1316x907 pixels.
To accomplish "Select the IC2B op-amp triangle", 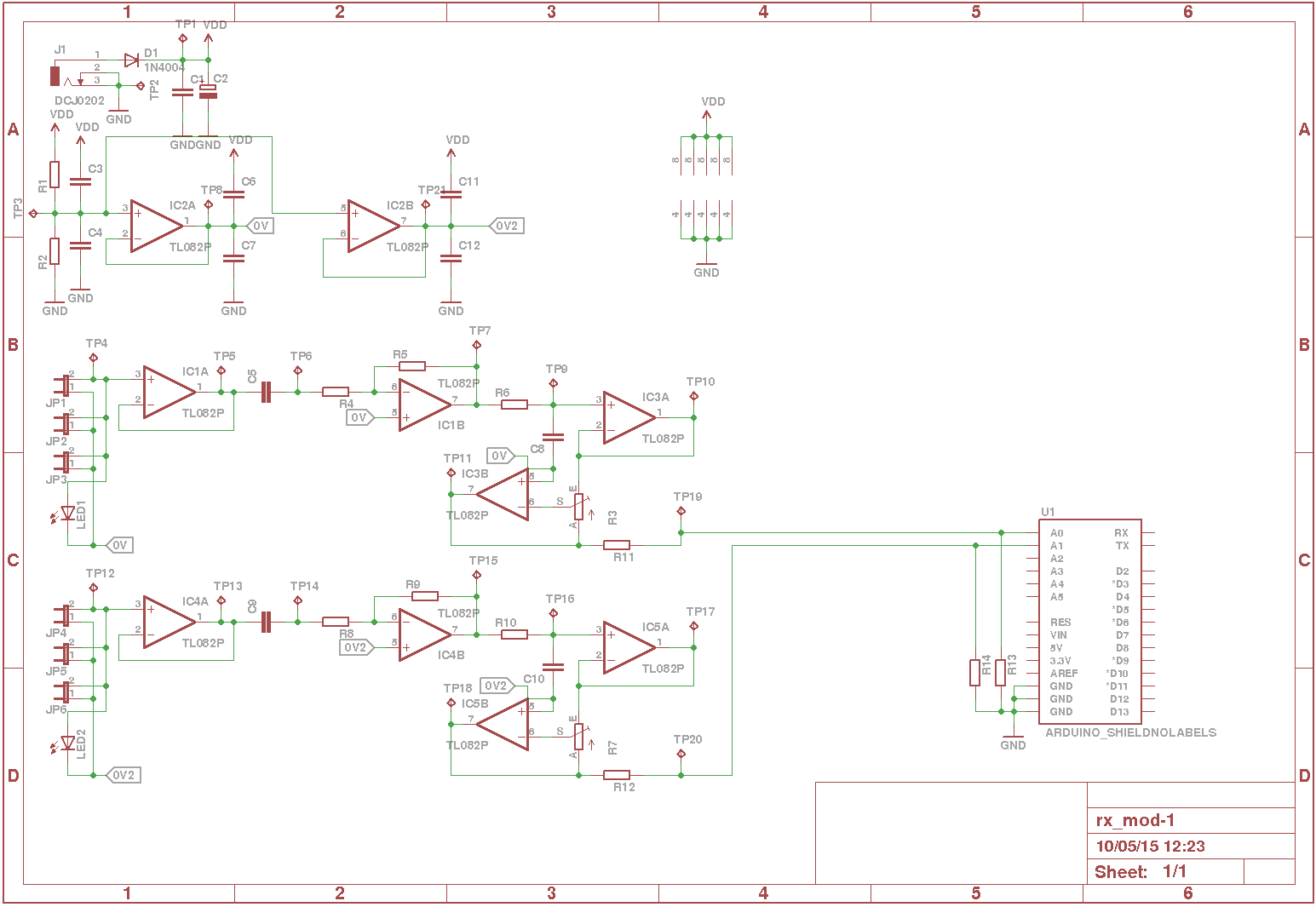I will click(374, 226).
